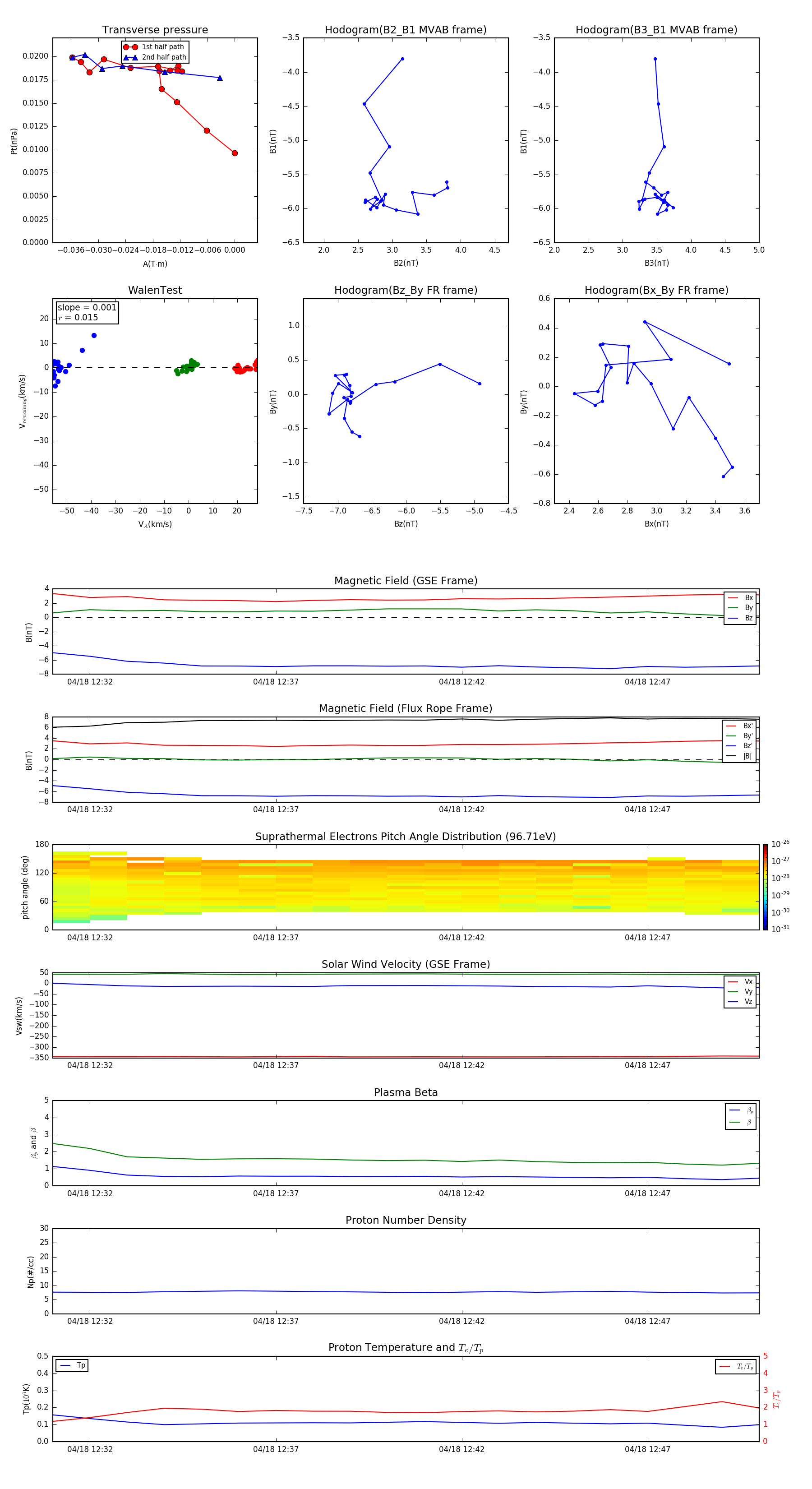This screenshot has width=812, height=1489.
Task: Select the 'Magnetic Field (GSE Frame)' title
Action: coord(406,581)
